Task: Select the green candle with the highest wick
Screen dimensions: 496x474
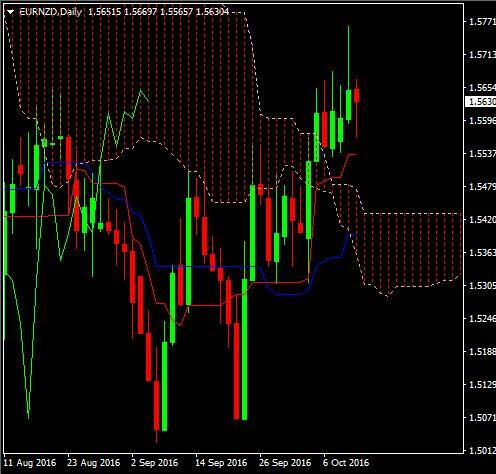Action: click(349, 105)
